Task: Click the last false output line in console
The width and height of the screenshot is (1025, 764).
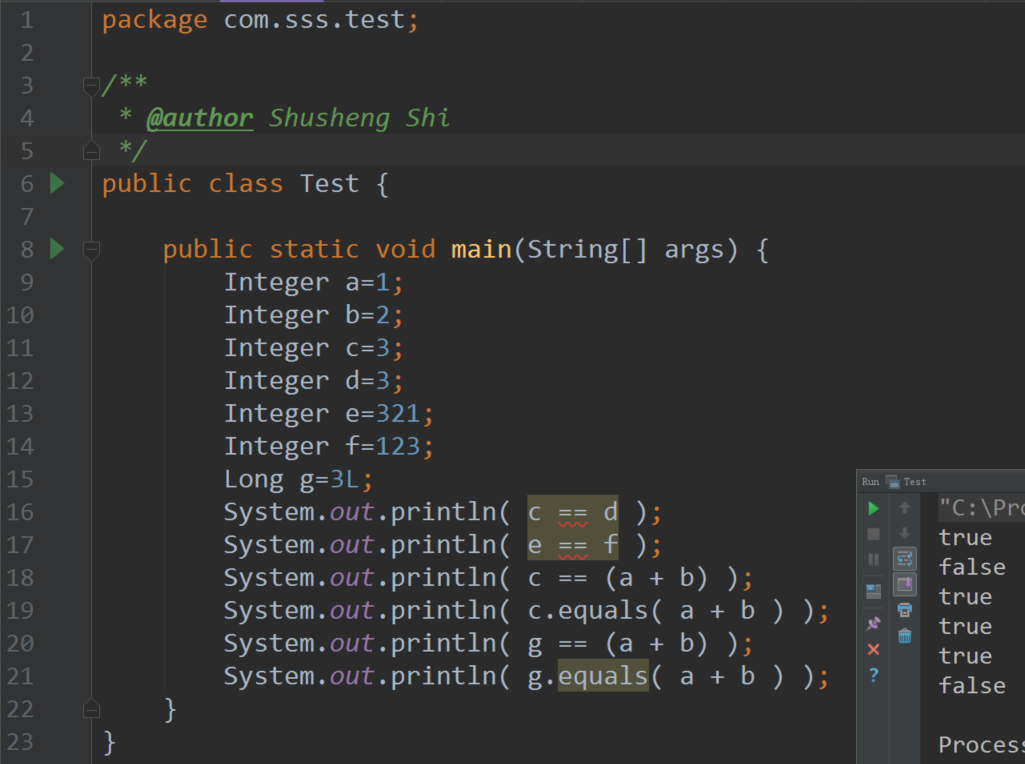Action: (x=972, y=686)
